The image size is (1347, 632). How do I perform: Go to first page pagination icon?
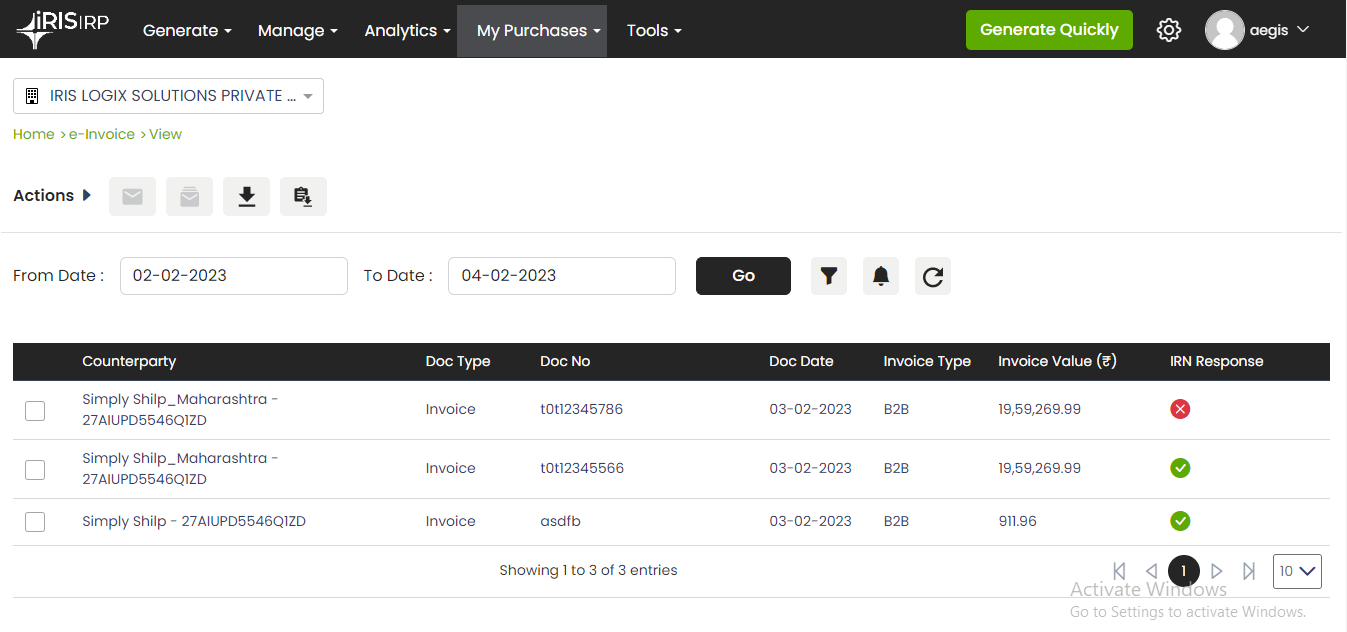point(1119,571)
